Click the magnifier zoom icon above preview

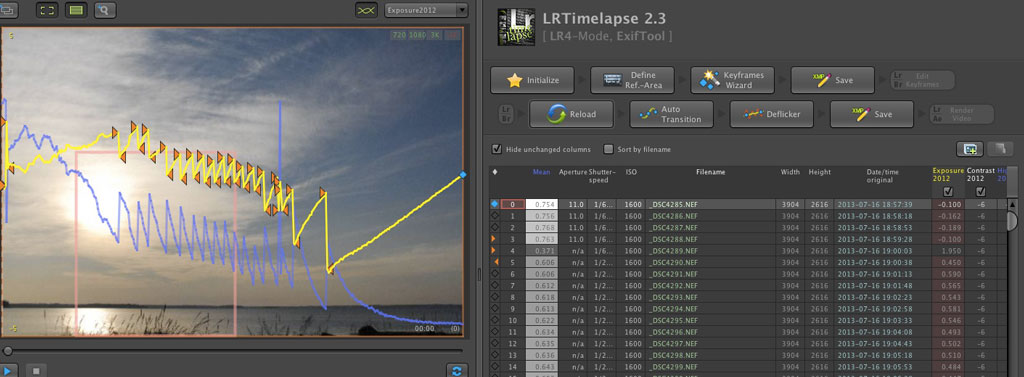pyautogui.click(x=105, y=10)
